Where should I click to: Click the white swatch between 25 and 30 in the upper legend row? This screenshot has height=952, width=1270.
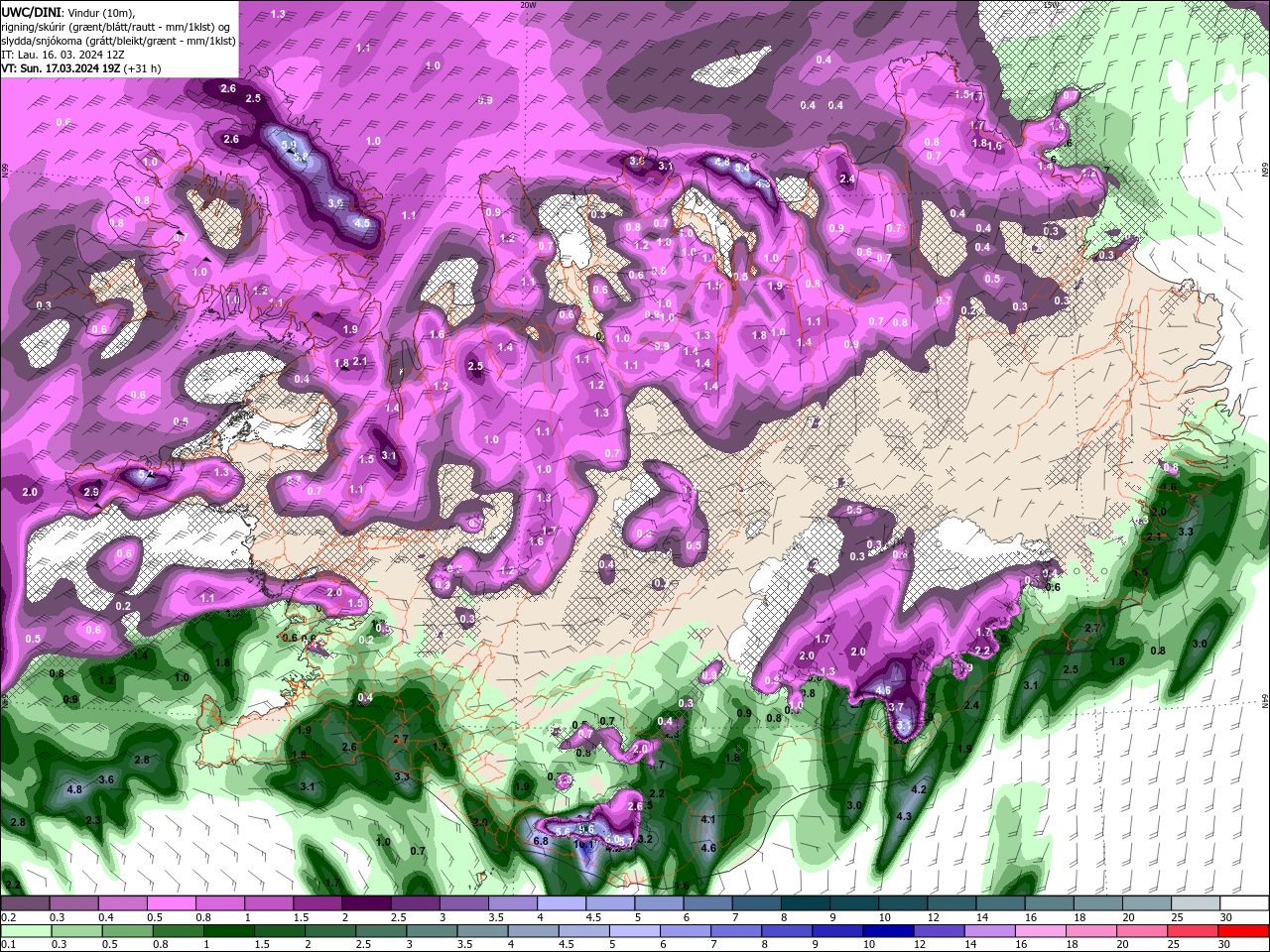1196,903
